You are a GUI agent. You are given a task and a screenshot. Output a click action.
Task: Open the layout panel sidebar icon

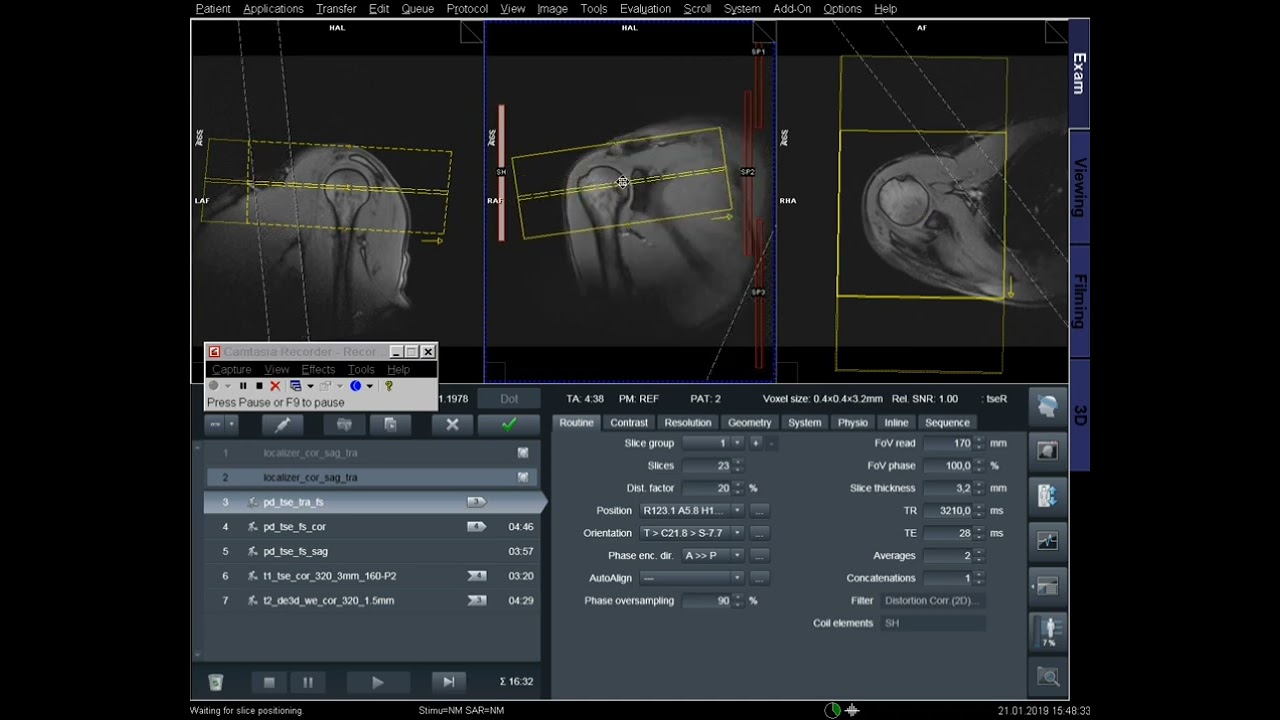pyautogui.click(x=1047, y=586)
